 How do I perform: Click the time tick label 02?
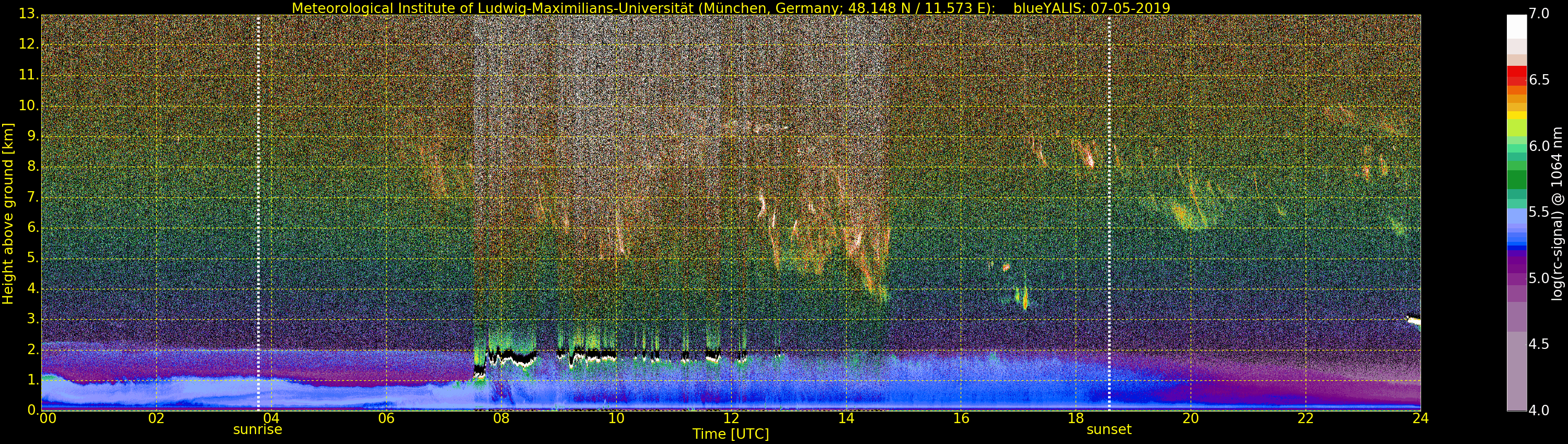(x=156, y=418)
